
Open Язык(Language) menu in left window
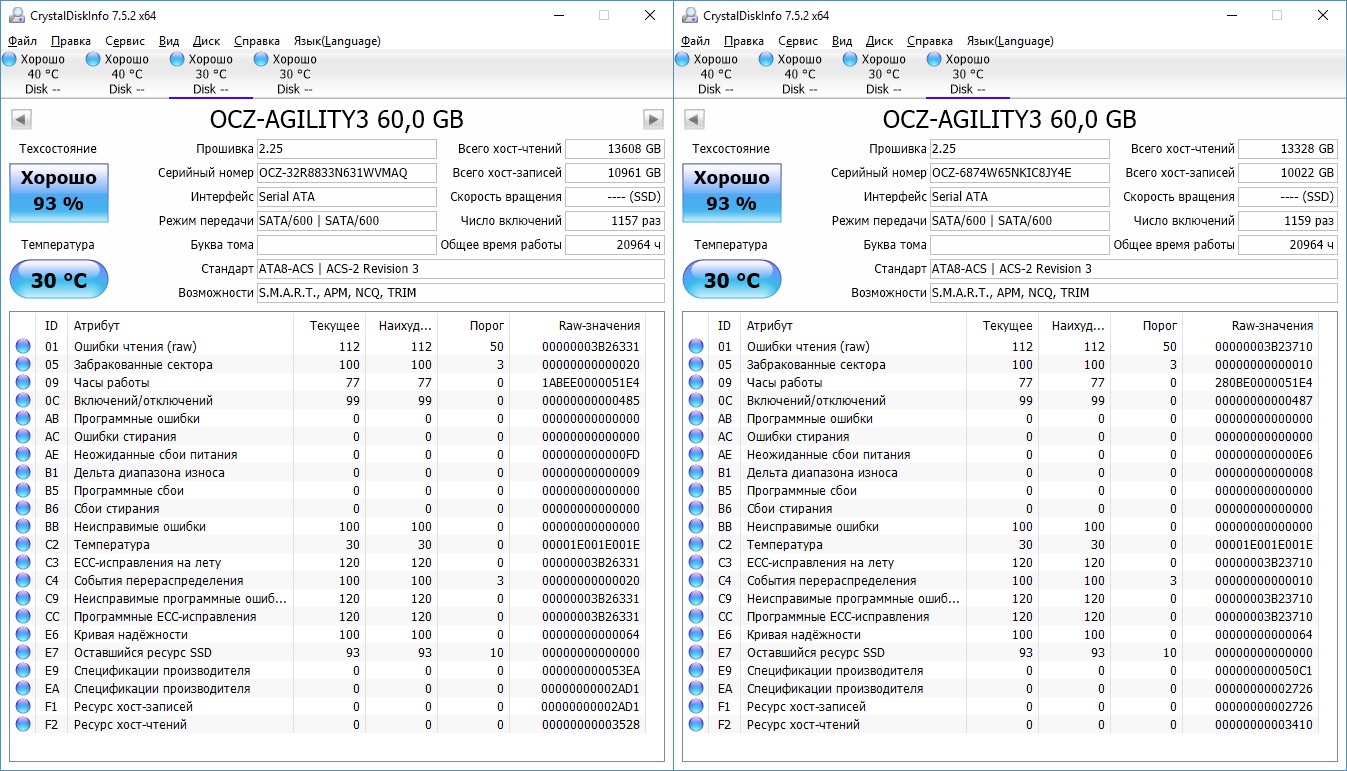[x=337, y=41]
